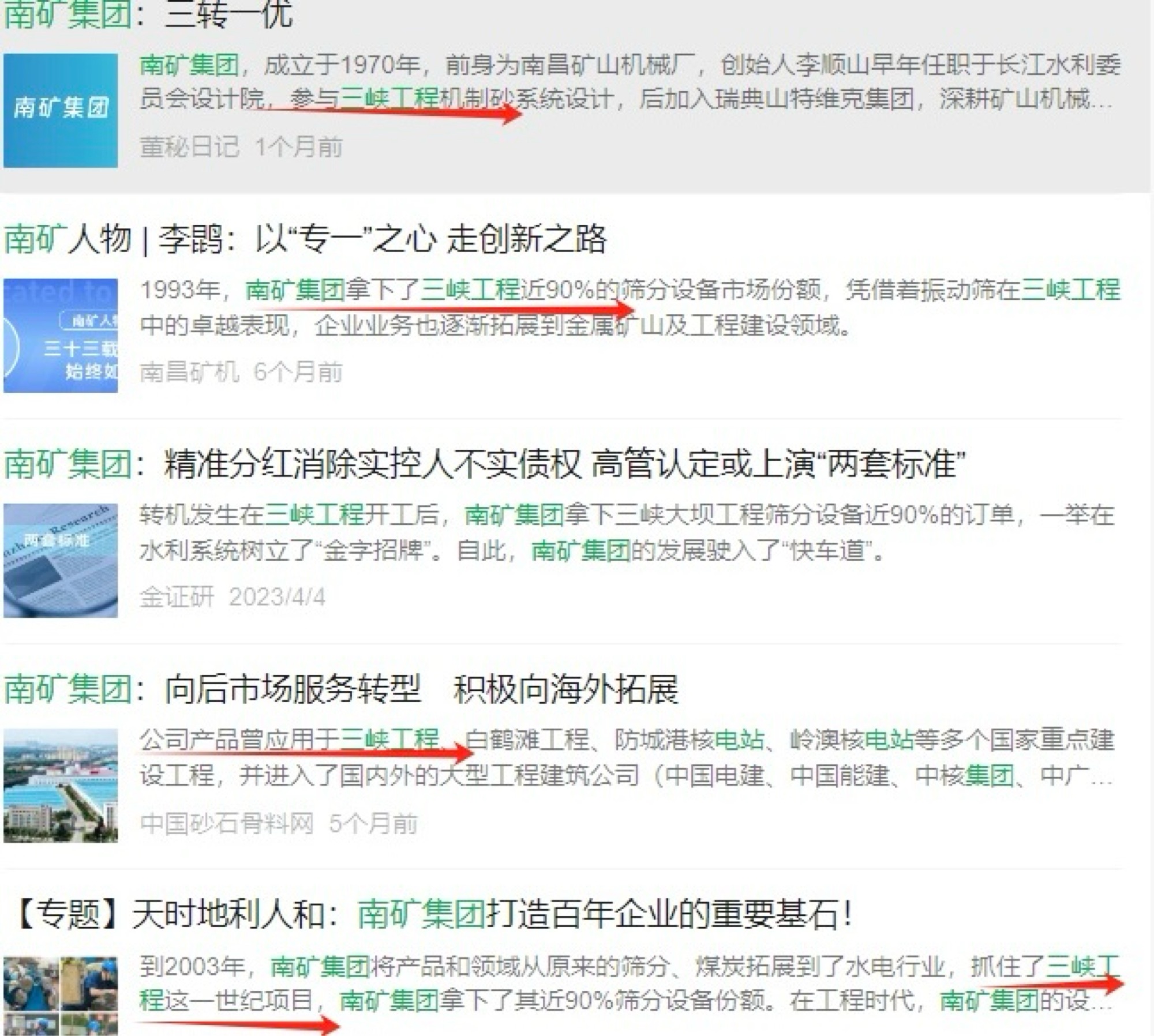Click date label 2023/4/4
Viewport: 1154px width, 1036px height.
[277, 597]
